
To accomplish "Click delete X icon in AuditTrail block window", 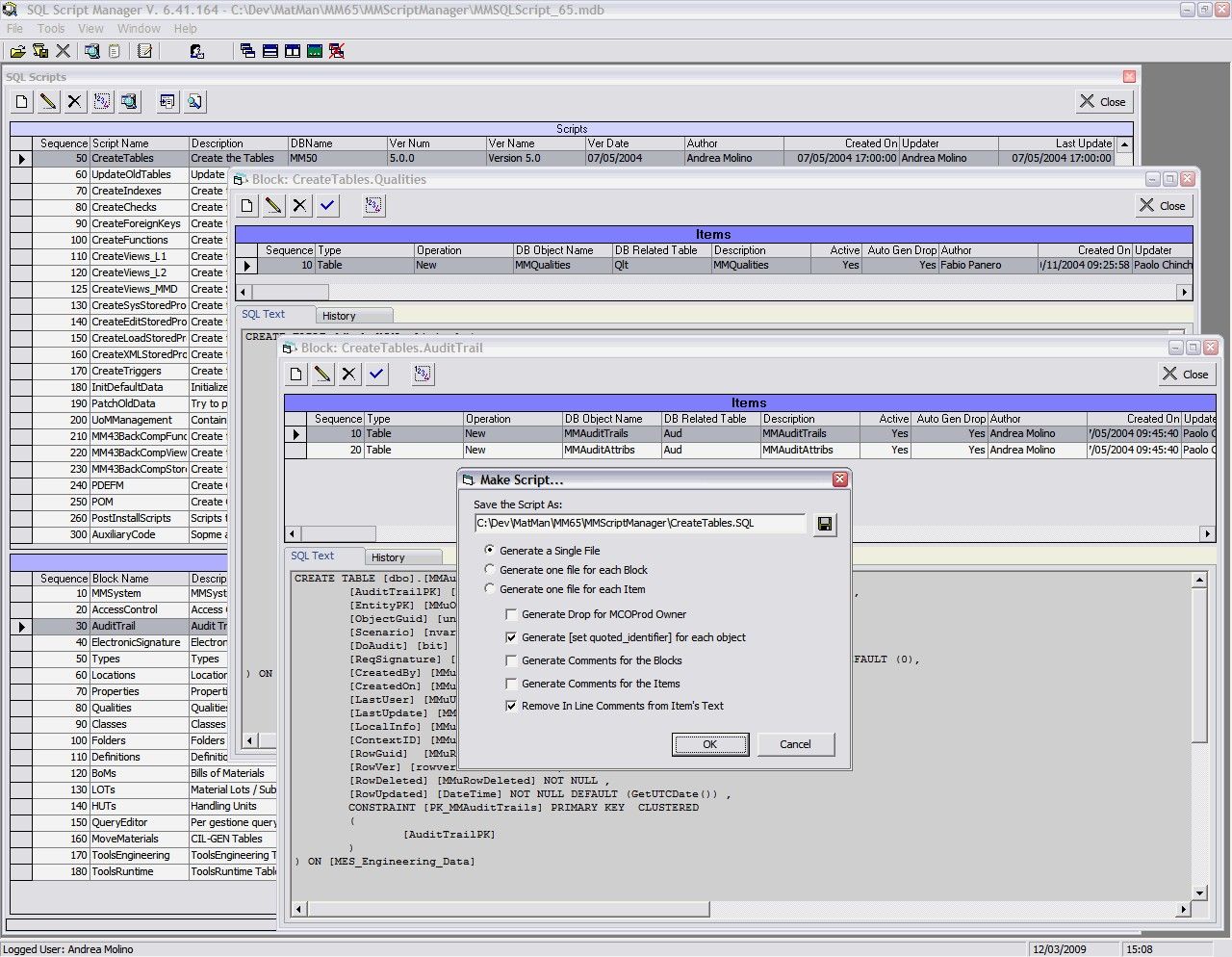I will click(x=348, y=374).
